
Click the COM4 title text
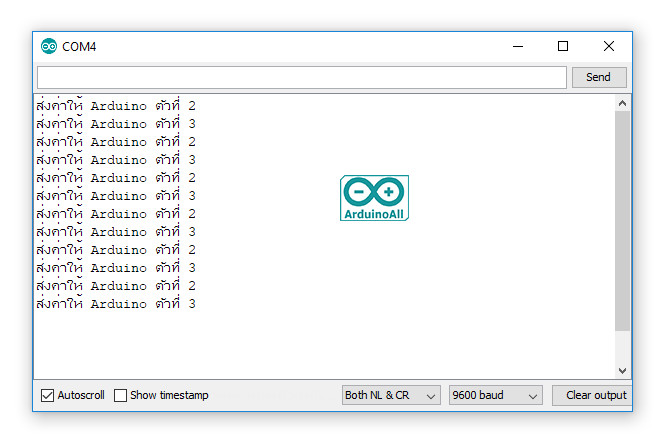79,46
